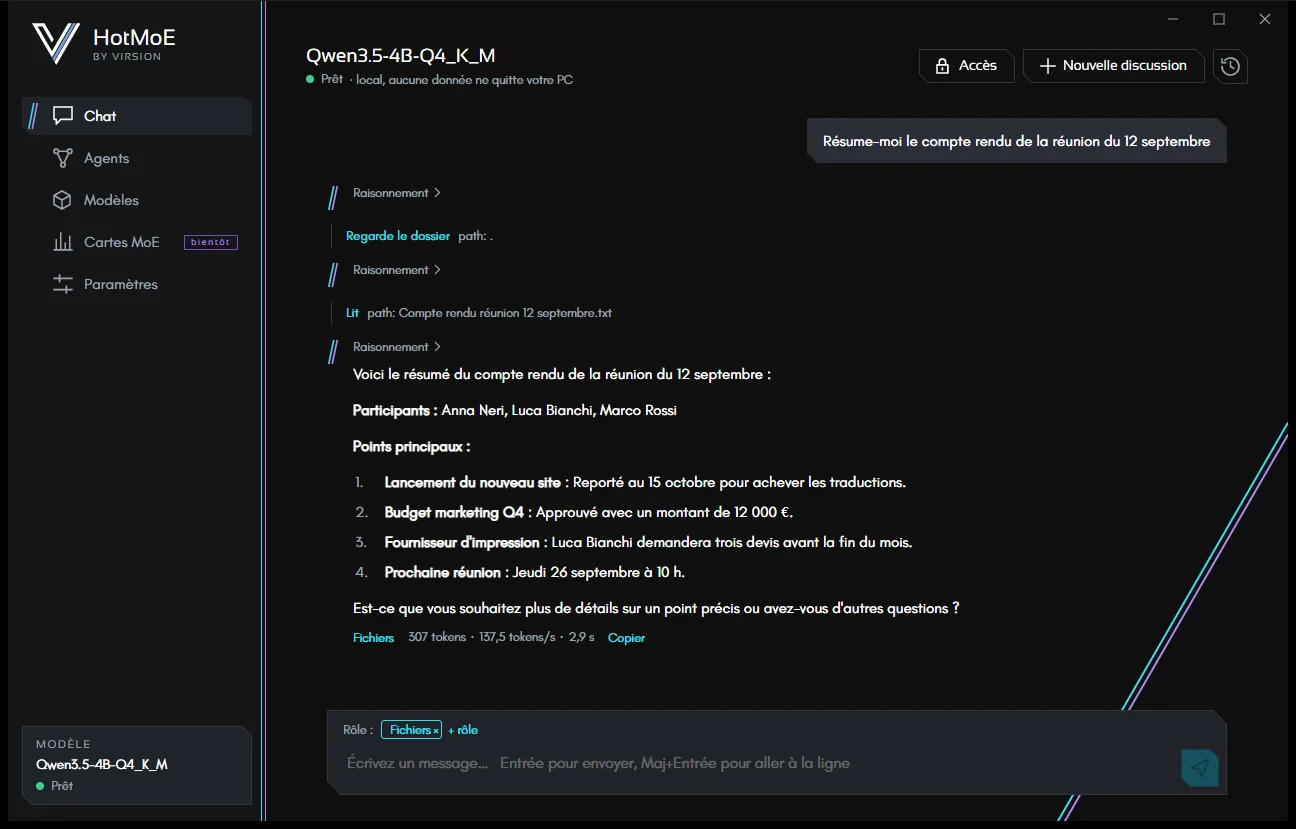This screenshot has width=1296, height=829.
Task: Open the model card Qwen3.5-4B-Q4_K_M in sidebar
Action: [137, 765]
